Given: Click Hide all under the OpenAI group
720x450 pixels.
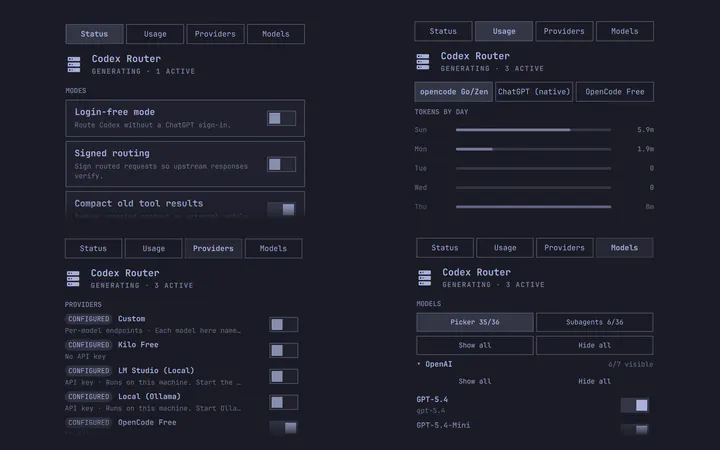Looking at the screenshot, I should pyautogui.click(x=594, y=382).
